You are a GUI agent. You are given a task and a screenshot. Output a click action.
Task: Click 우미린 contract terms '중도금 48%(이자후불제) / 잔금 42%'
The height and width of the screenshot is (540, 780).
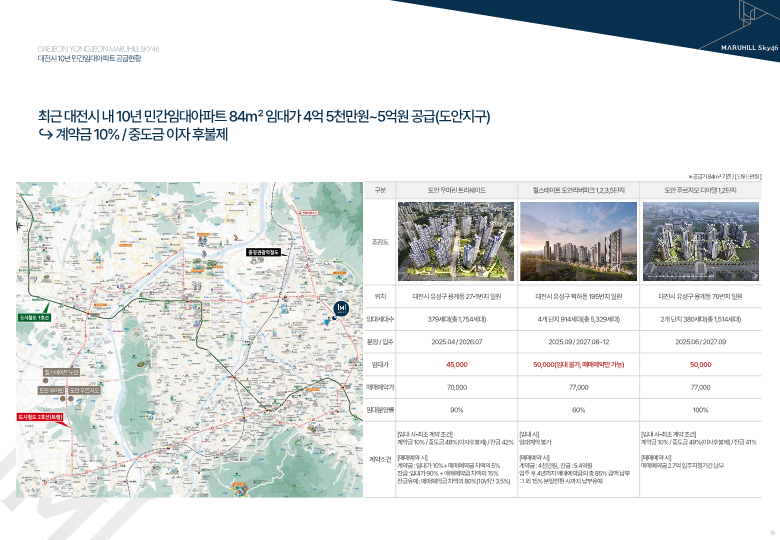click(x=471, y=442)
